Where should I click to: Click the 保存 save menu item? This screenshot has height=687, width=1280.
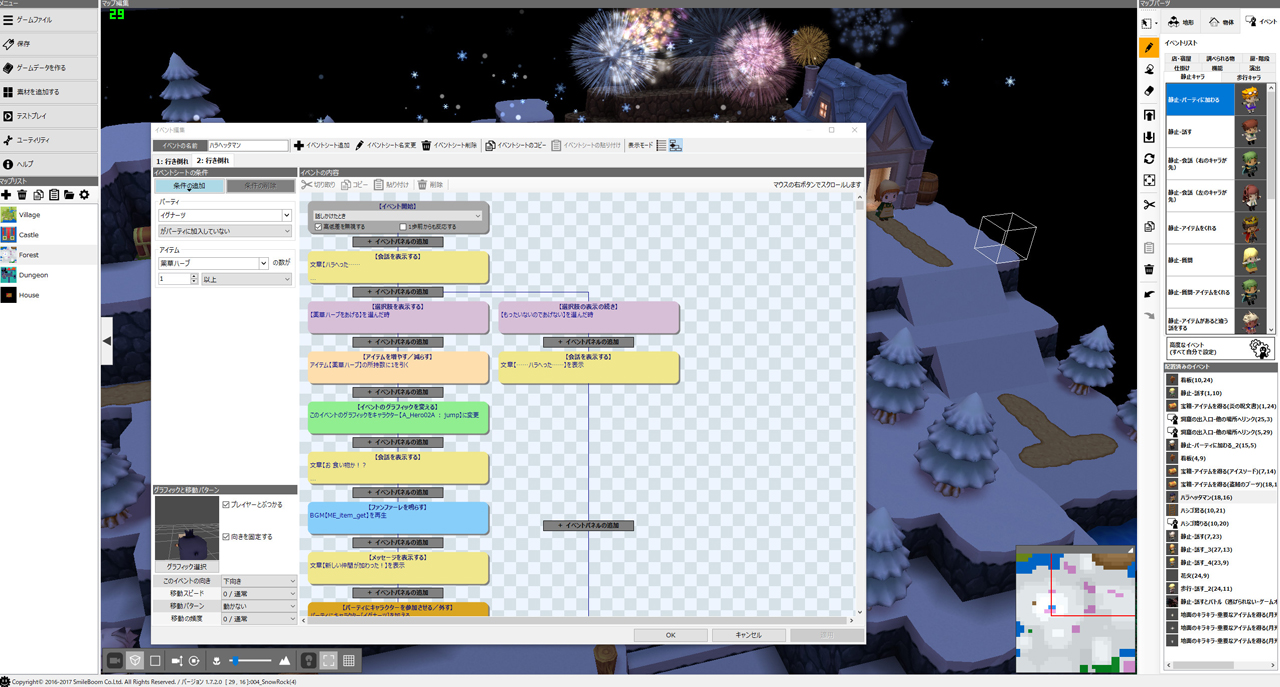pos(49,44)
